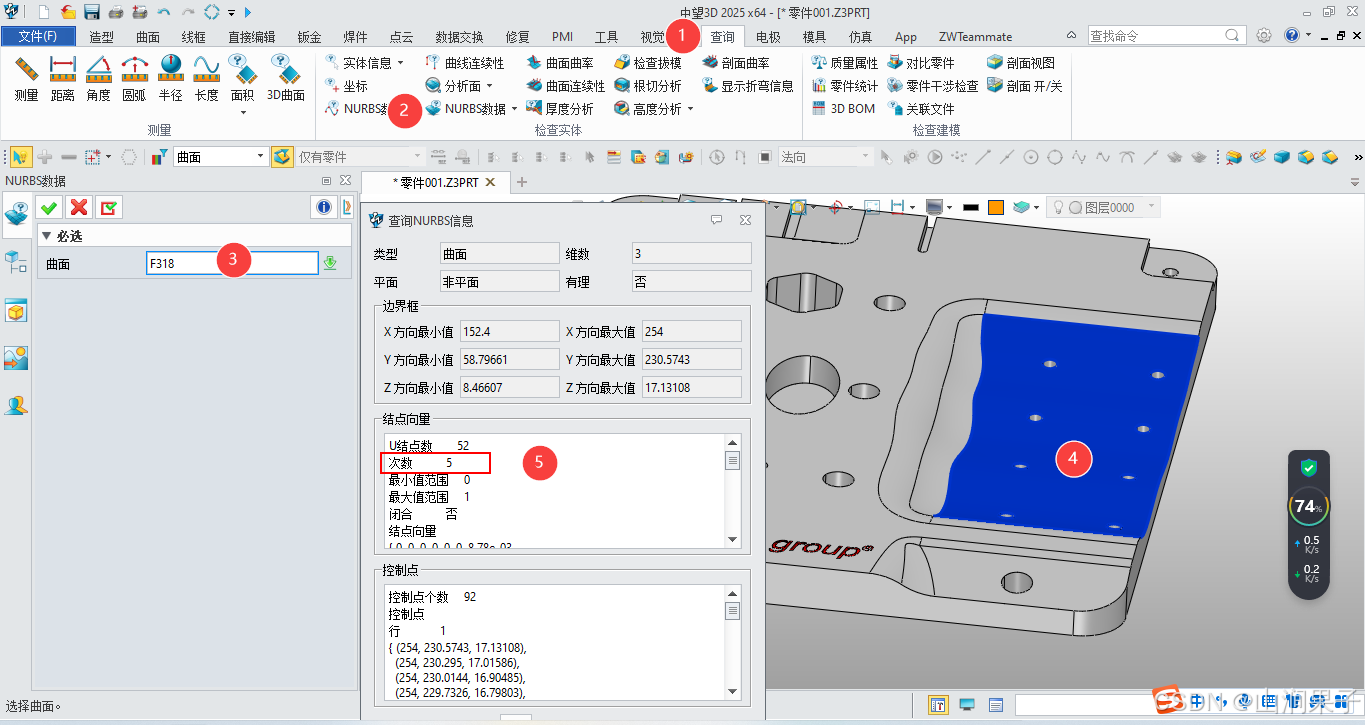The image size is (1365, 725).
Task: Click the 坐标 coordinate query tool
Action: pyautogui.click(x=347, y=86)
